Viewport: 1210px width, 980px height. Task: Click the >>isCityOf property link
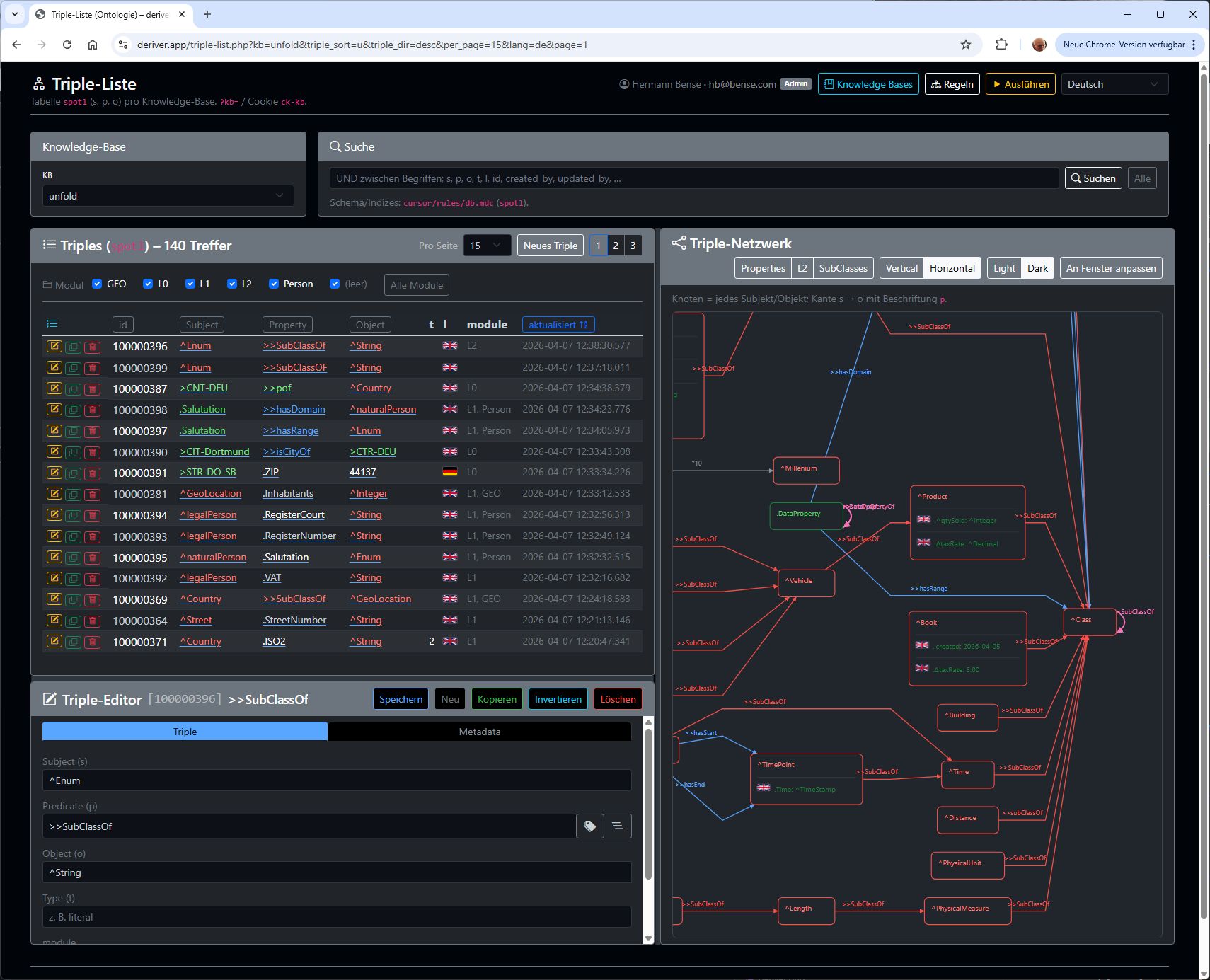click(286, 451)
